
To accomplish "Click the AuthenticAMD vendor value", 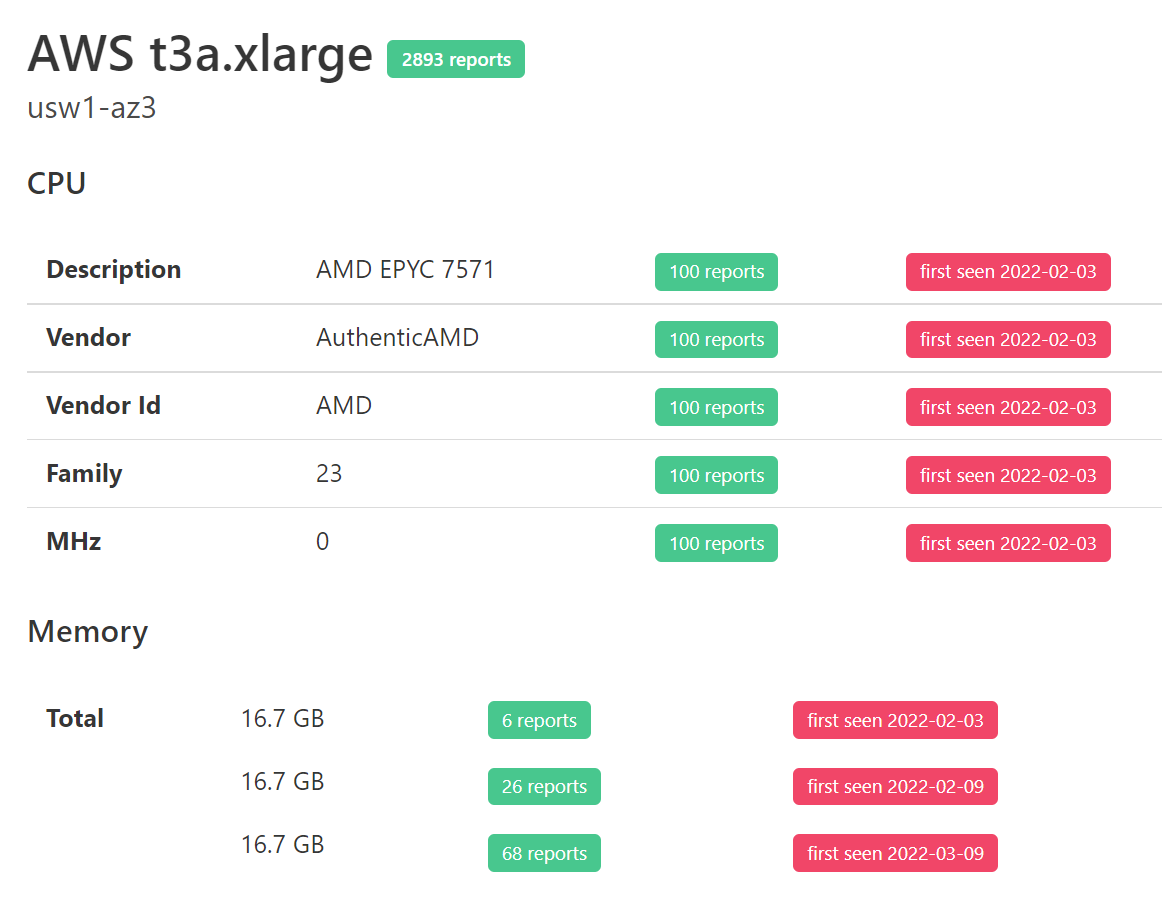I will pyautogui.click(x=397, y=338).
